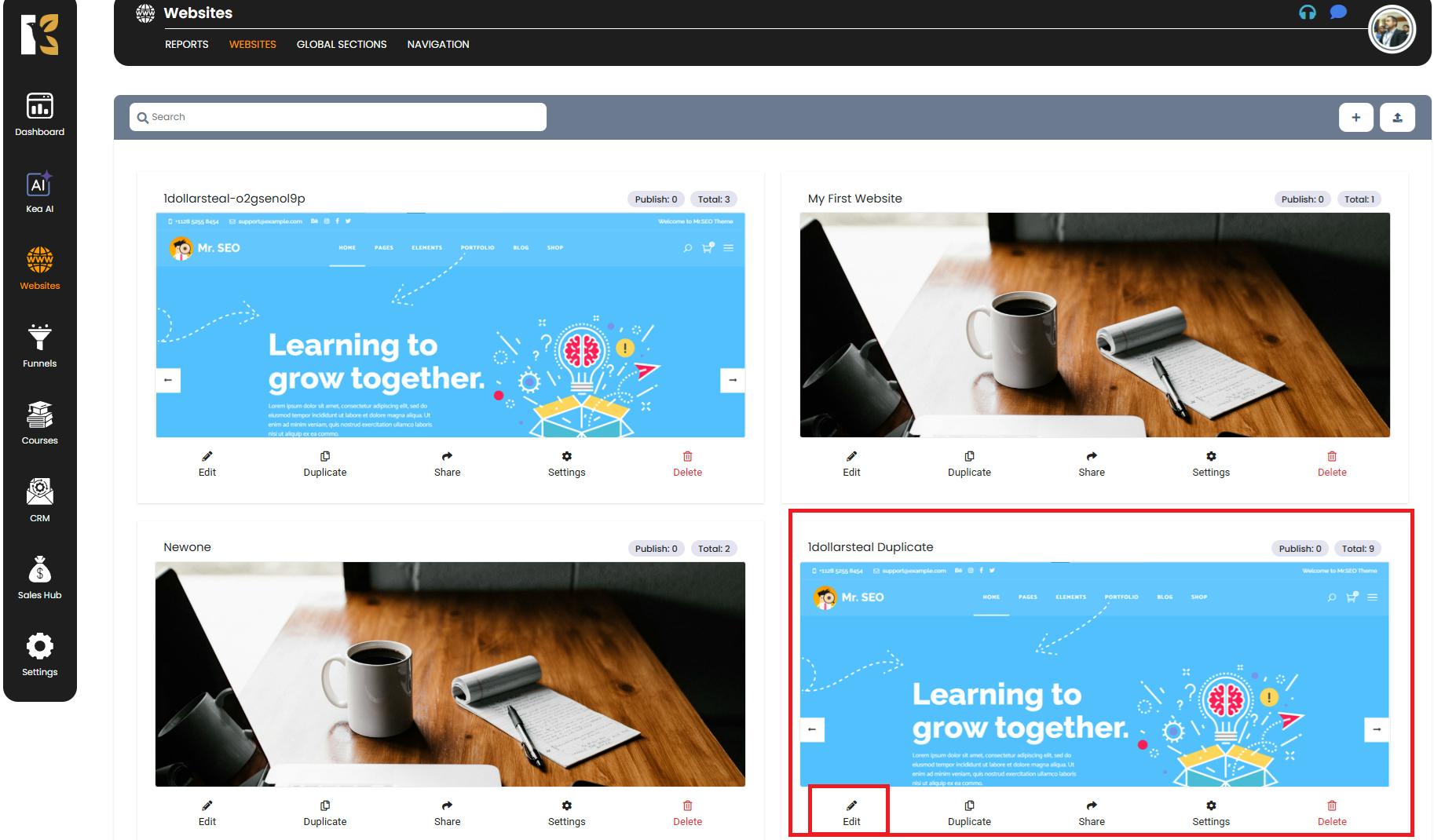Image resolution: width=1434 pixels, height=840 pixels.
Task: Click the headset support icon
Action: (x=1307, y=13)
